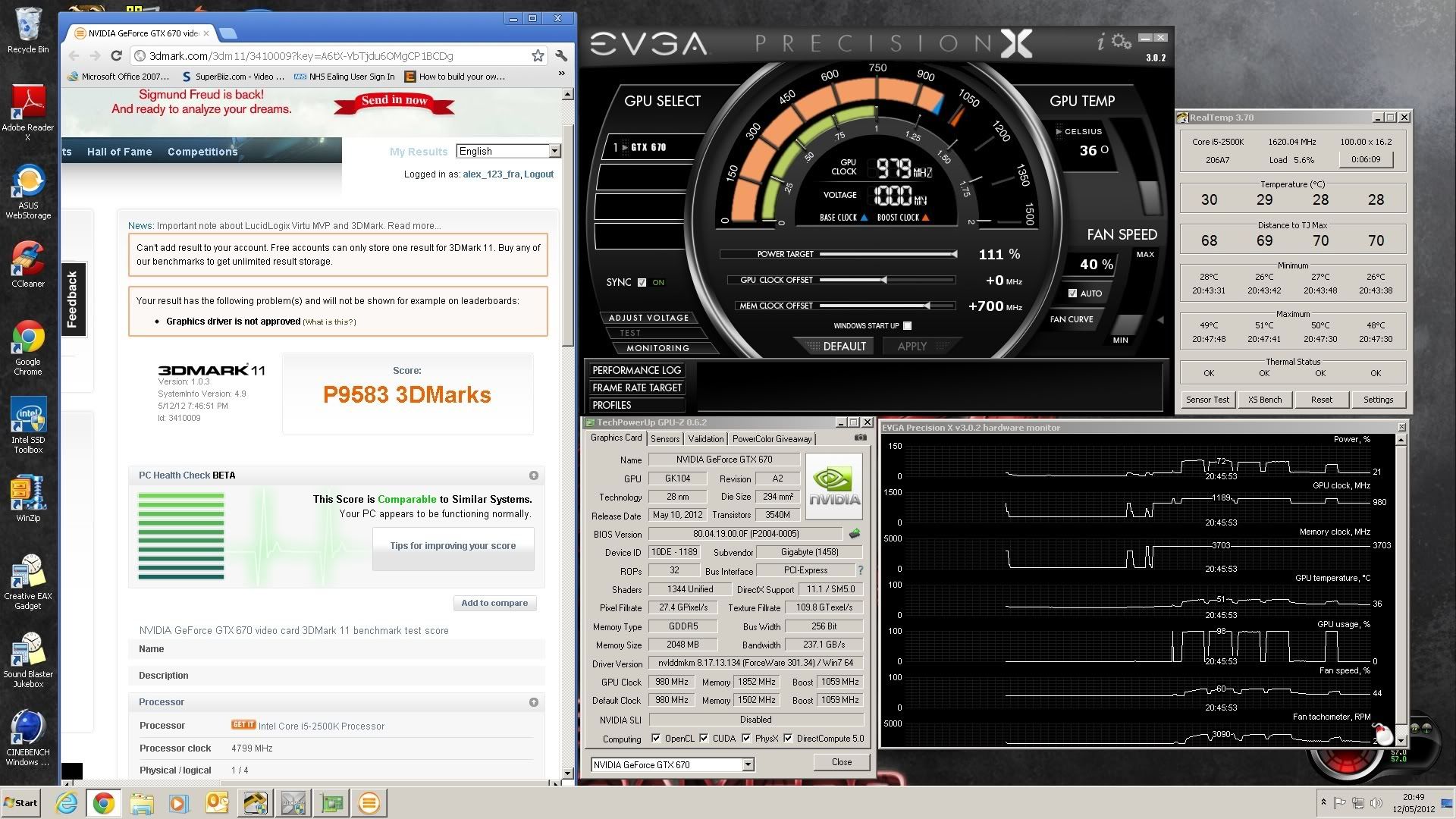The height and width of the screenshot is (819, 1456).
Task: Open Outlook from the taskbar
Action: pyautogui.click(x=218, y=803)
